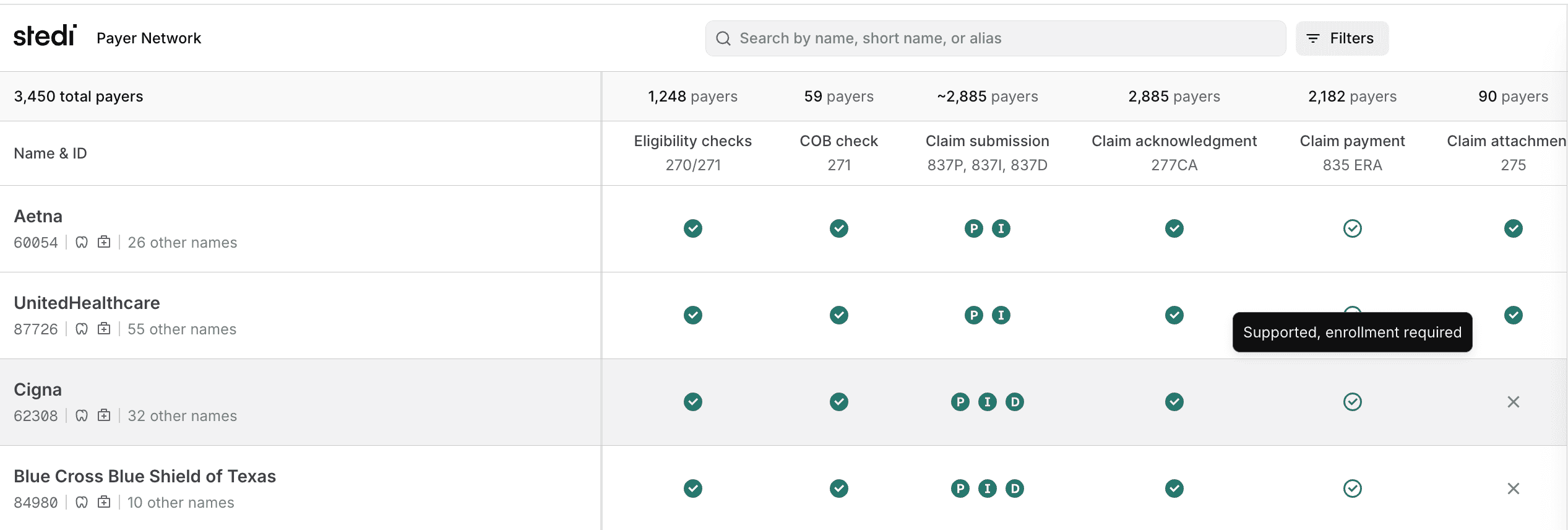Screen dimensions: 1568x530
Task: Click the dental tooth icon in Aetna row
Action: click(x=82, y=242)
